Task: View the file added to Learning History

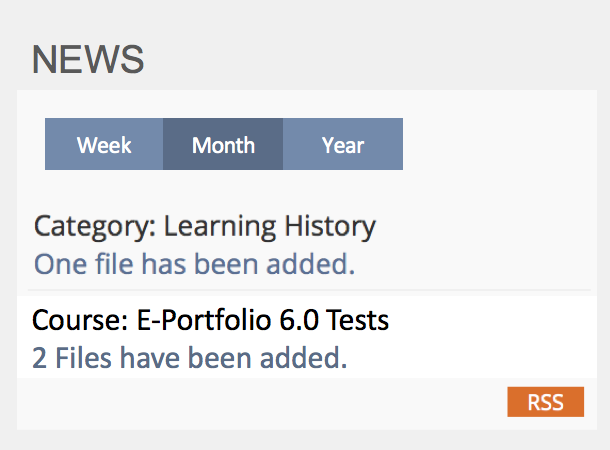Action: click(x=194, y=264)
